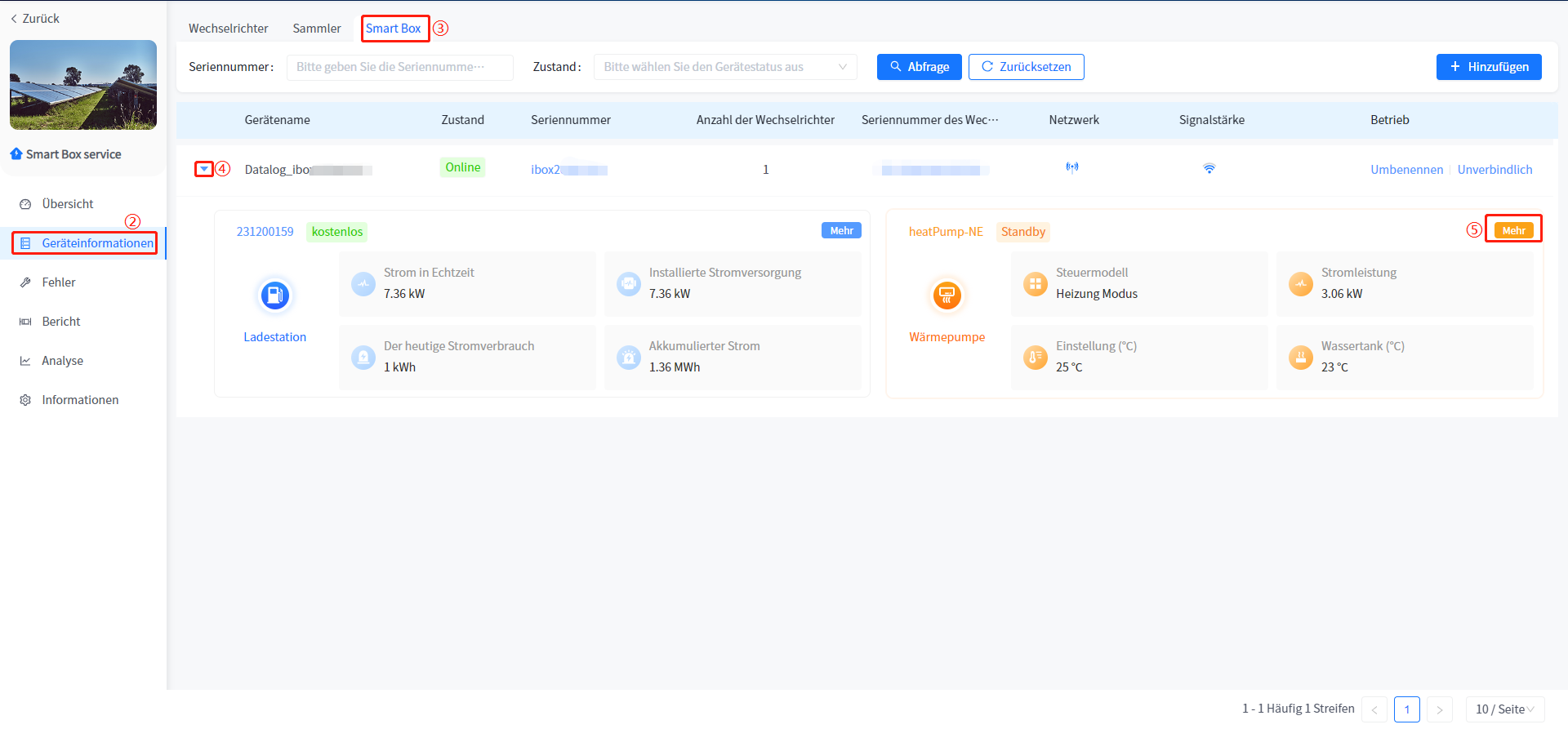This screenshot has height=729, width=1568.
Task: Click the Ladestation label
Action: (x=275, y=337)
